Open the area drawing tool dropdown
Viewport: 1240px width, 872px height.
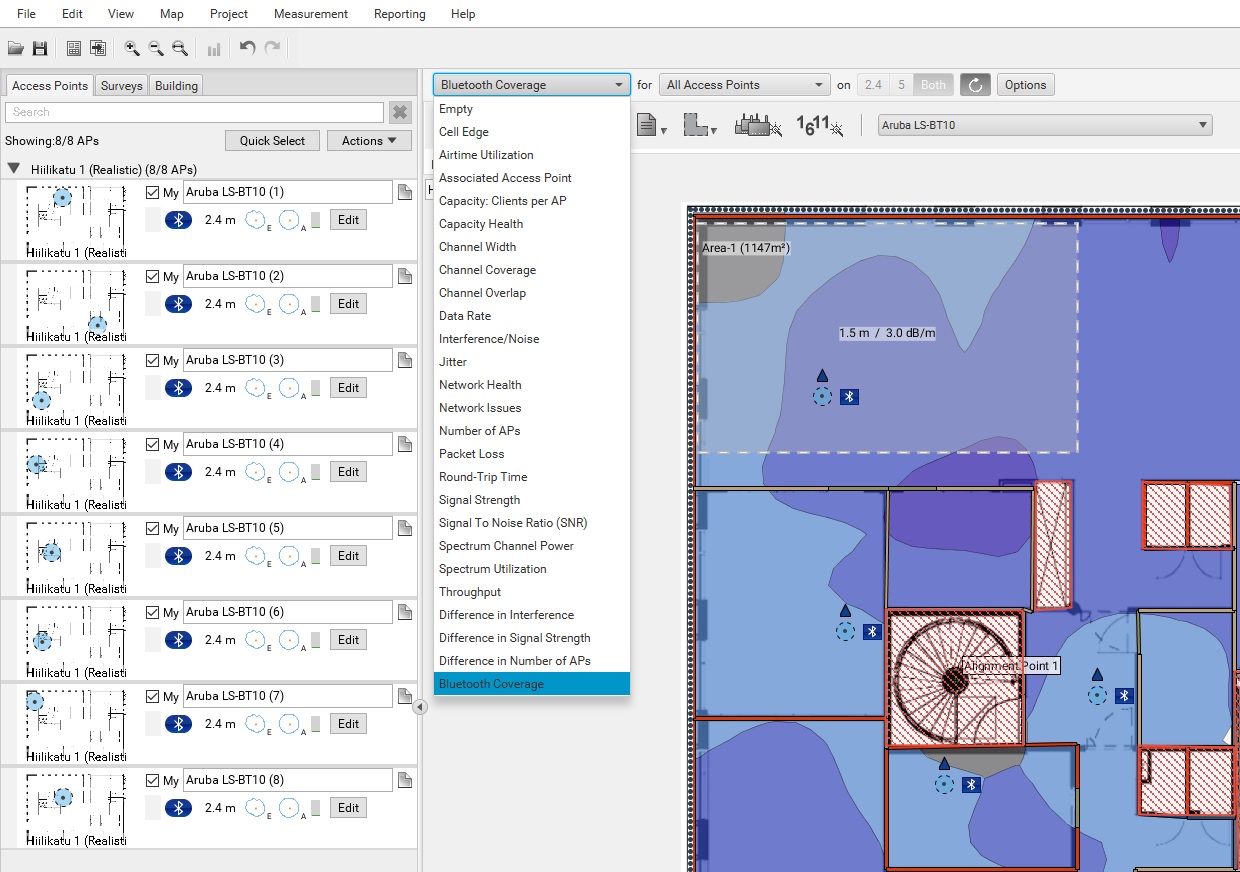coord(700,126)
